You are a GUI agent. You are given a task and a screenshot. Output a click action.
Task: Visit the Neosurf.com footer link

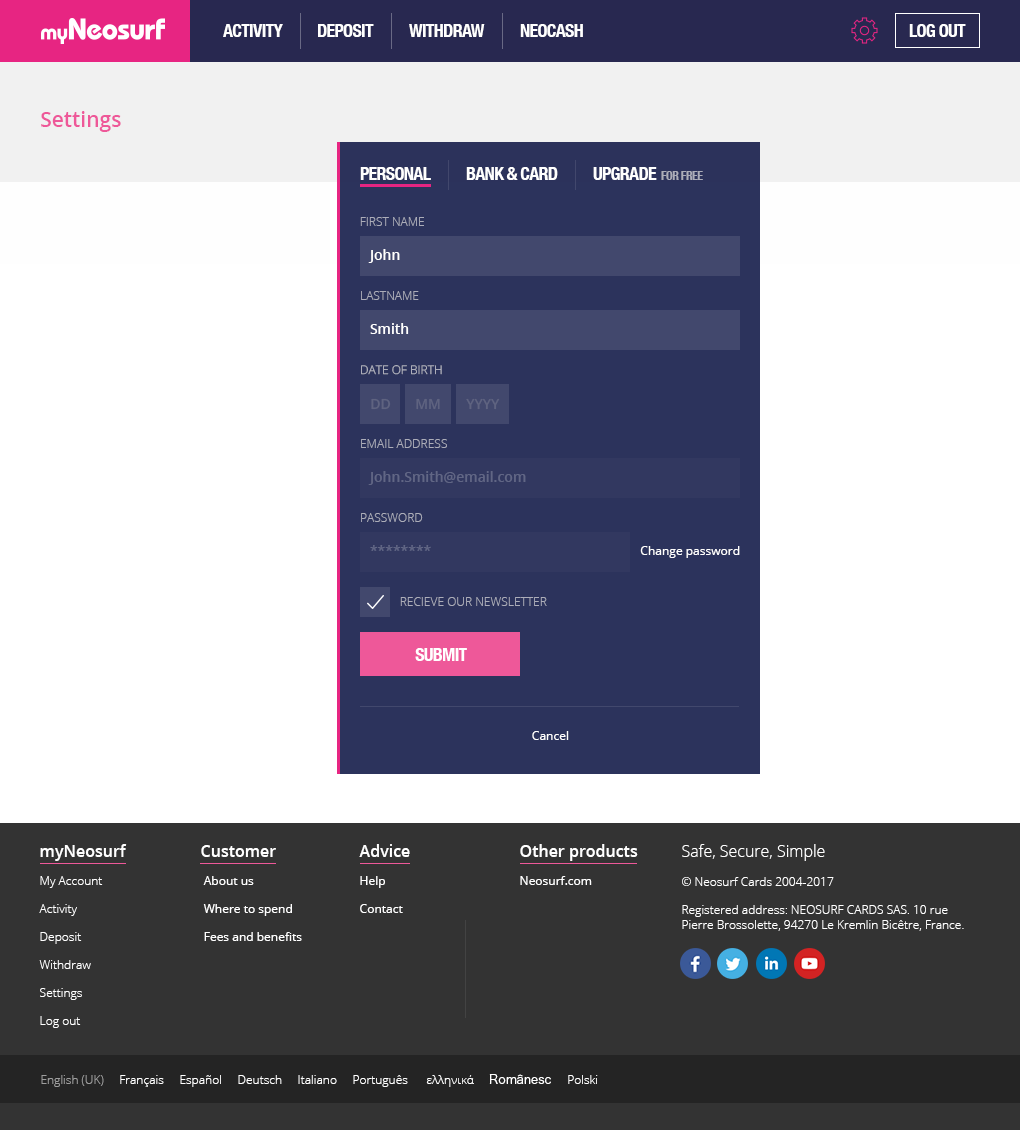coord(555,881)
